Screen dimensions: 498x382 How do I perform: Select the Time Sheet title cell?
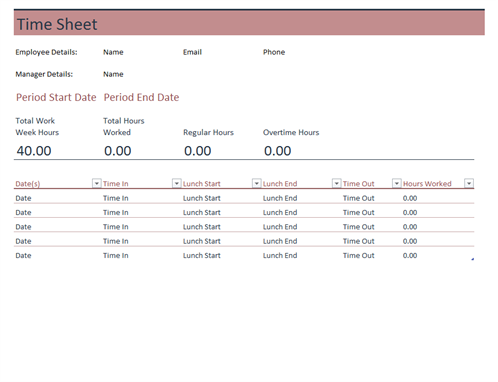tap(57, 24)
